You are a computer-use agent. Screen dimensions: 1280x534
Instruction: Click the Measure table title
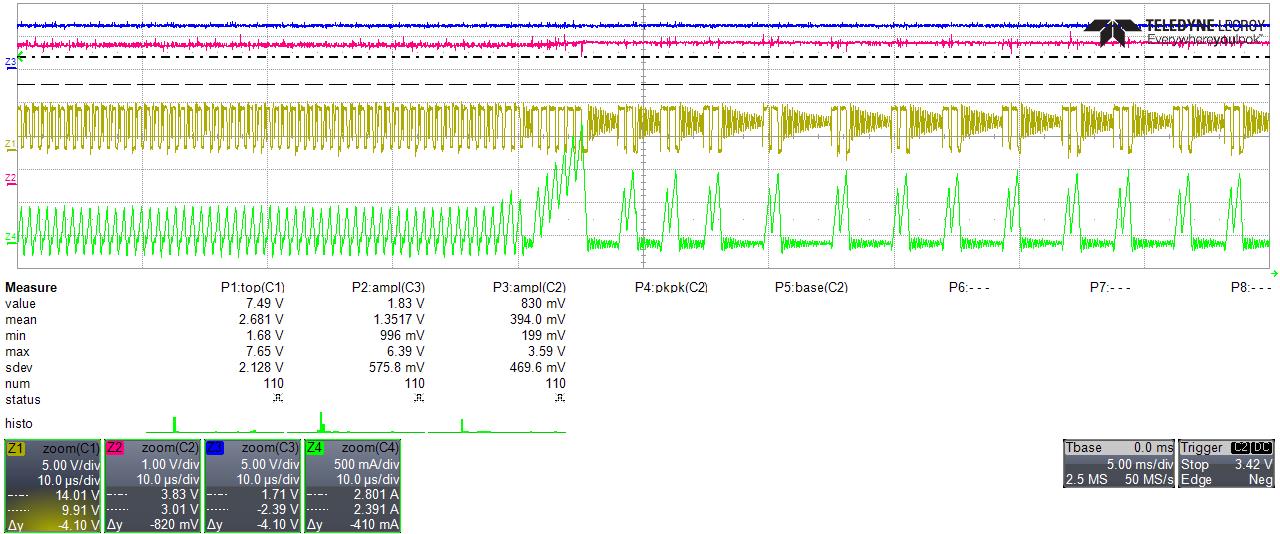point(31,288)
